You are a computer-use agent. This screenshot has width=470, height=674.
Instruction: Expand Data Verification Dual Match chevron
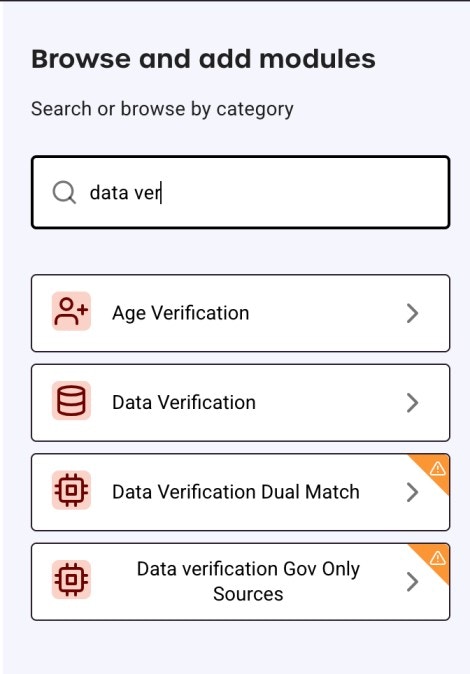click(412, 492)
